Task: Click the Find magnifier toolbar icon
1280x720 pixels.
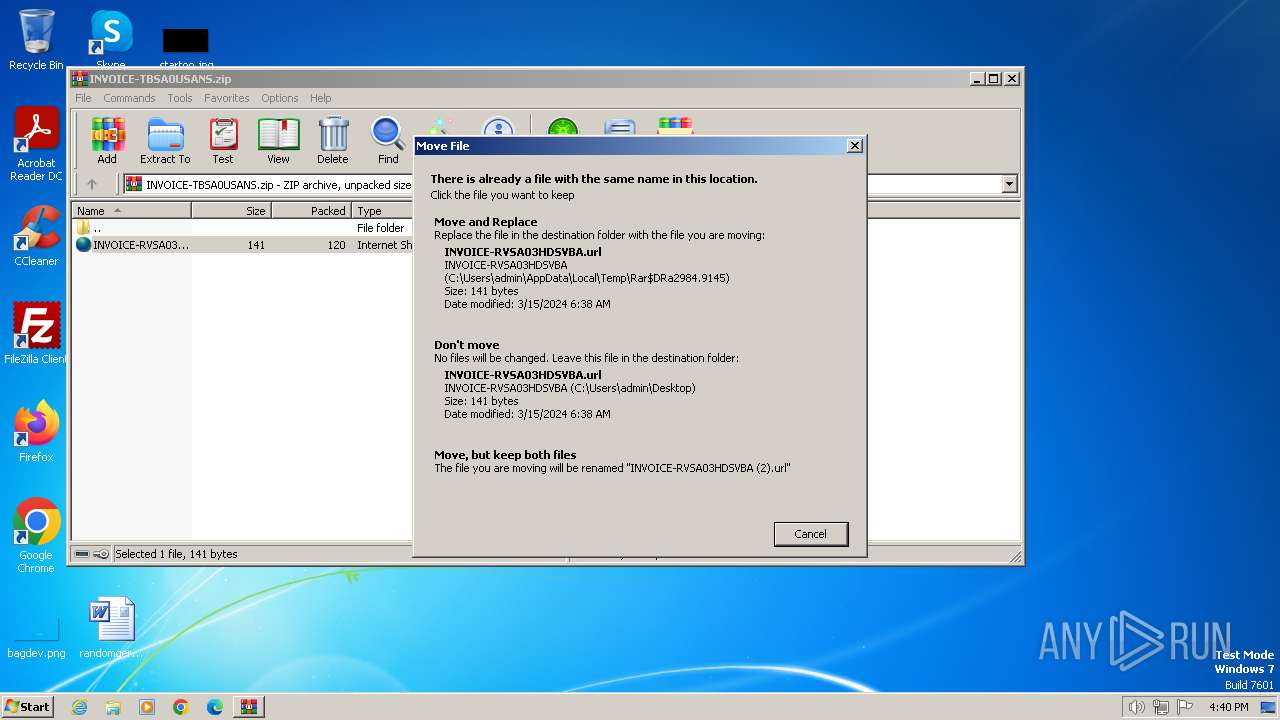Action: point(388,141)
